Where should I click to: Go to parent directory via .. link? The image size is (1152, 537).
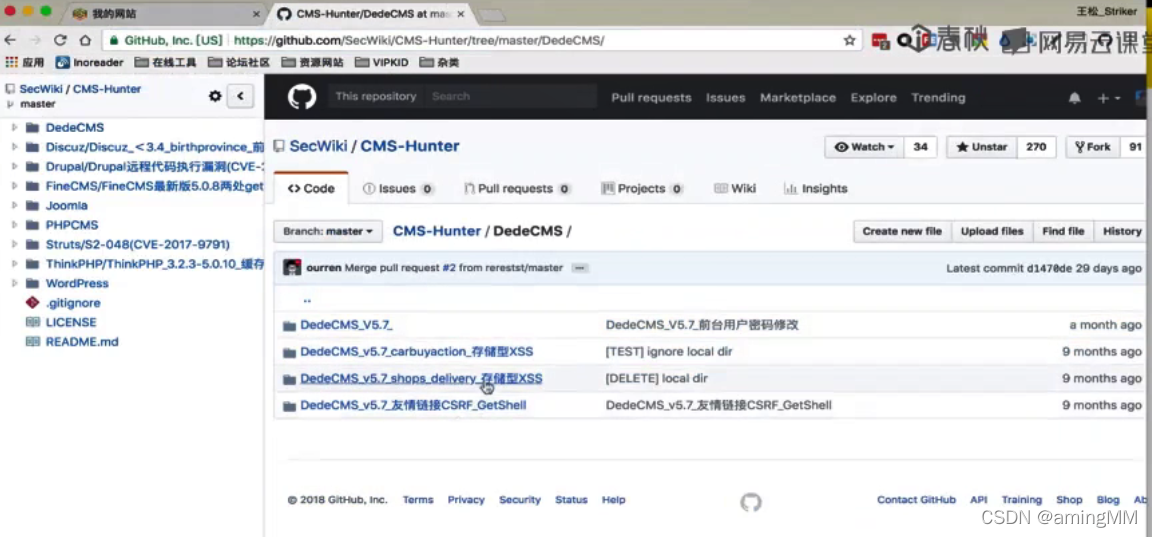tap(307, 300)
